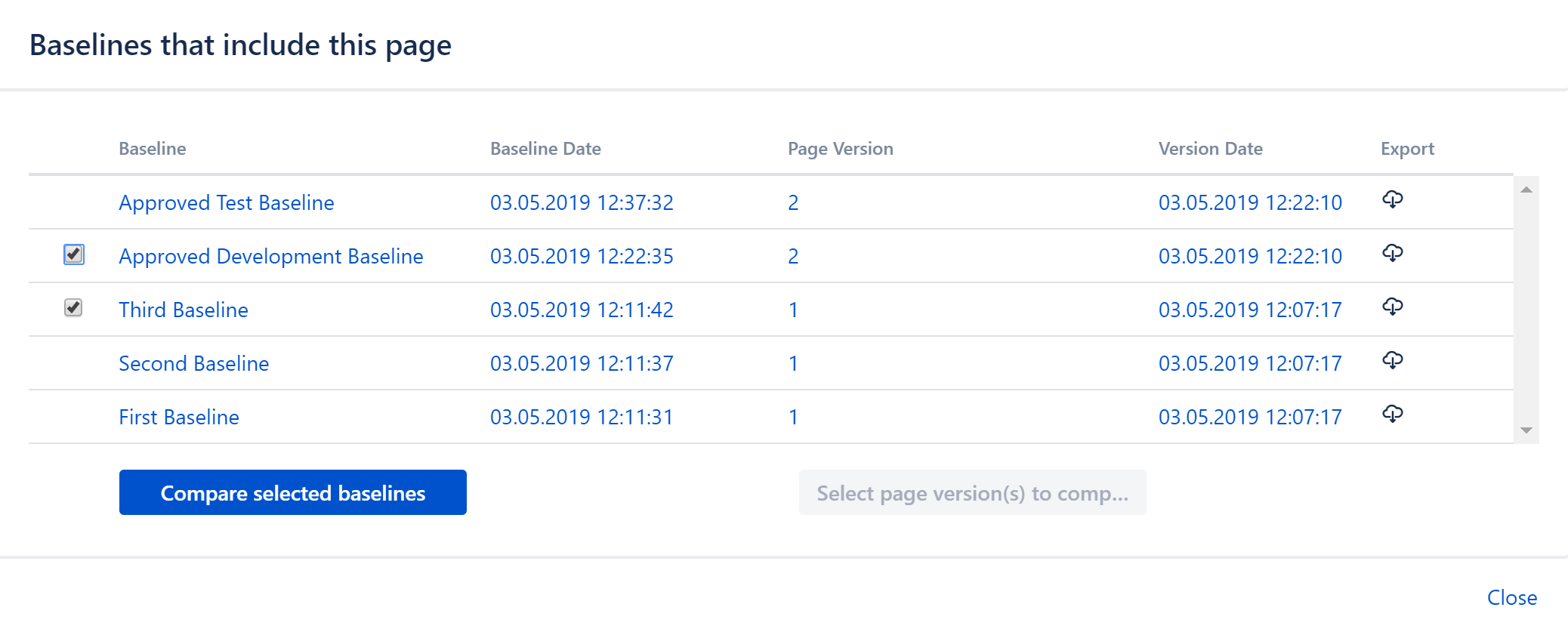Open the First Baseline link
The width and height of the screenshot is (1568, 632).
click(x=178, y=418)
